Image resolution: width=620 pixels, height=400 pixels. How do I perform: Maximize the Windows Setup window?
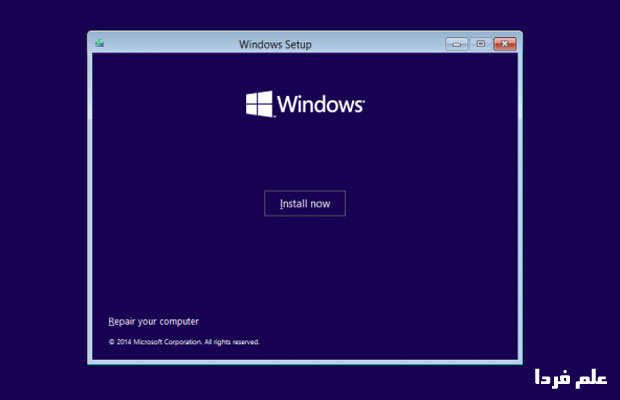(x=480, y=43)
